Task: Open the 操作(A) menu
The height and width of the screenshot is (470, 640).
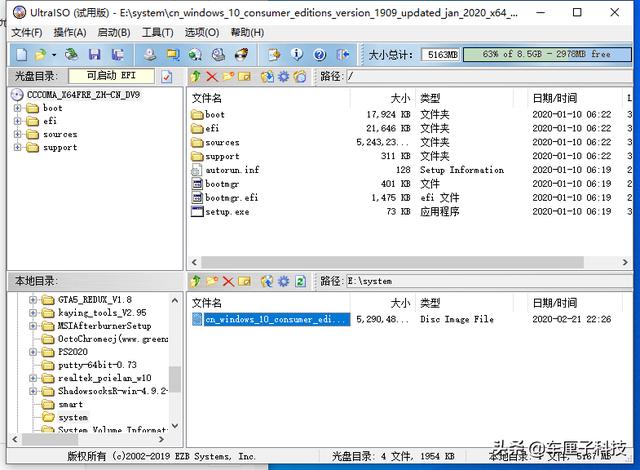Action: (70, 32)
